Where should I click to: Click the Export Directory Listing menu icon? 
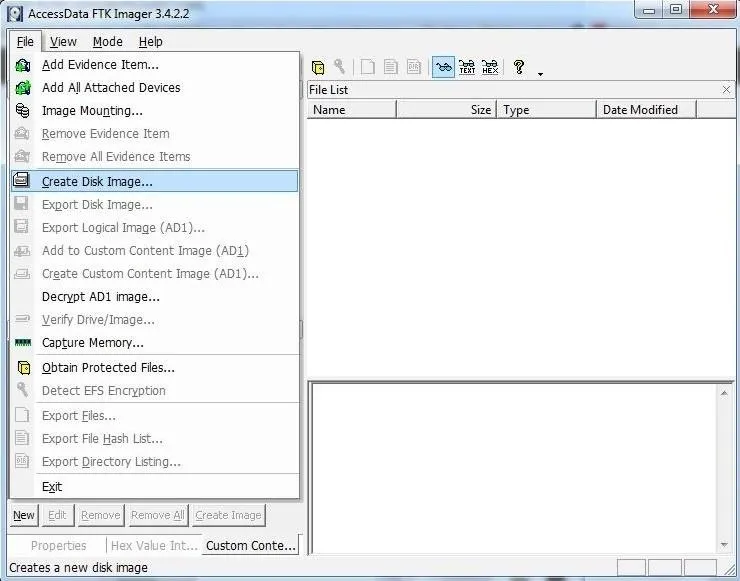click(x=22, y=461)
